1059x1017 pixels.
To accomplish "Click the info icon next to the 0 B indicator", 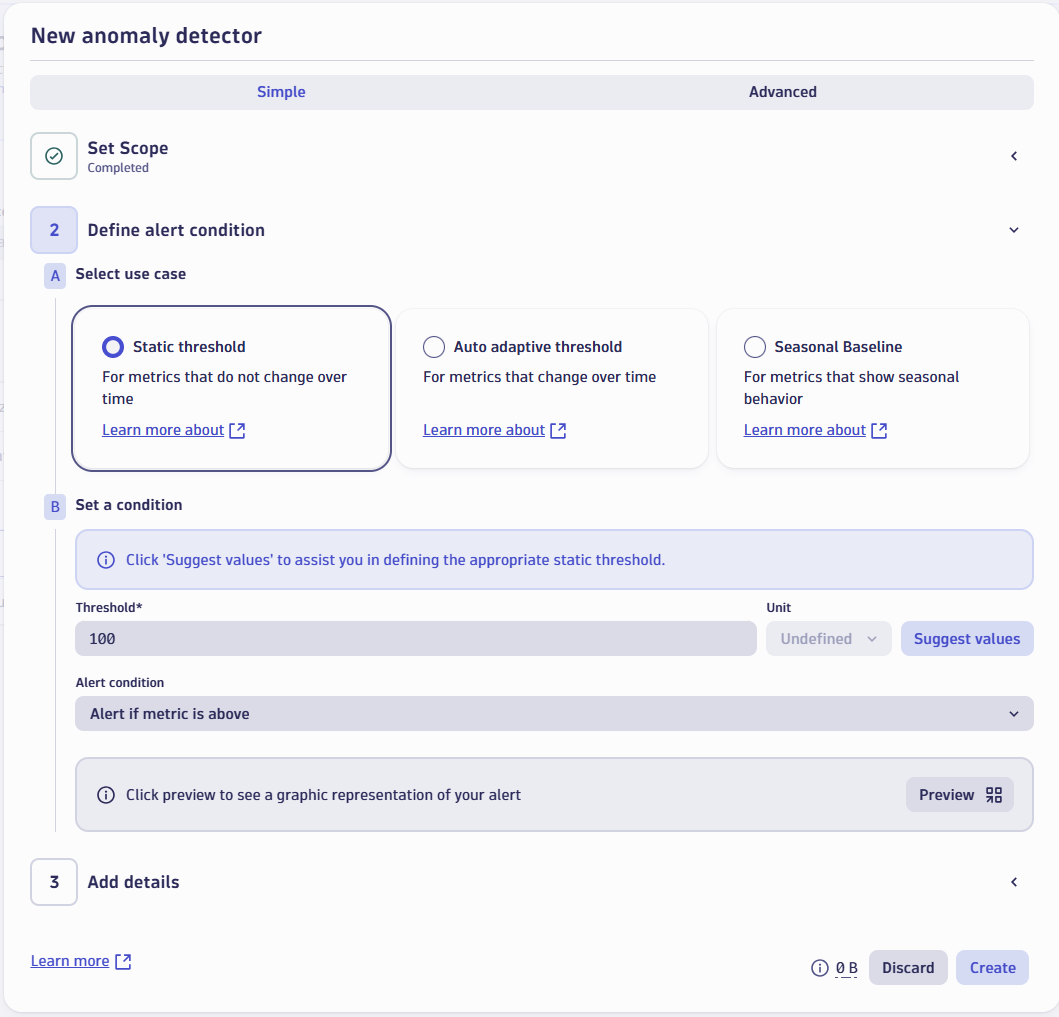I will coord(819,968).
